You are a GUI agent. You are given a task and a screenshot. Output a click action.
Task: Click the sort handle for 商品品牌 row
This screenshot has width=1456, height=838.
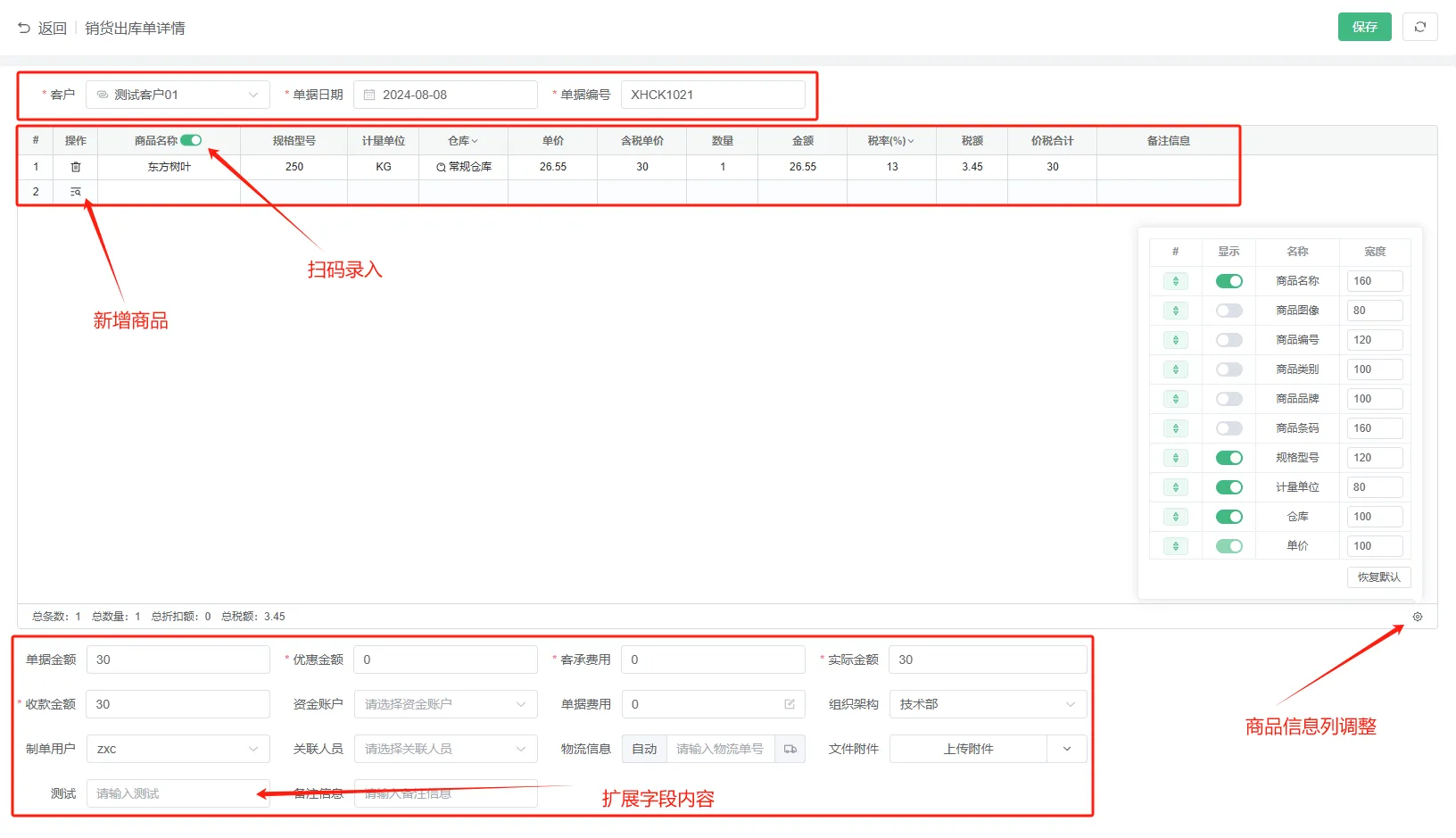1176,399
